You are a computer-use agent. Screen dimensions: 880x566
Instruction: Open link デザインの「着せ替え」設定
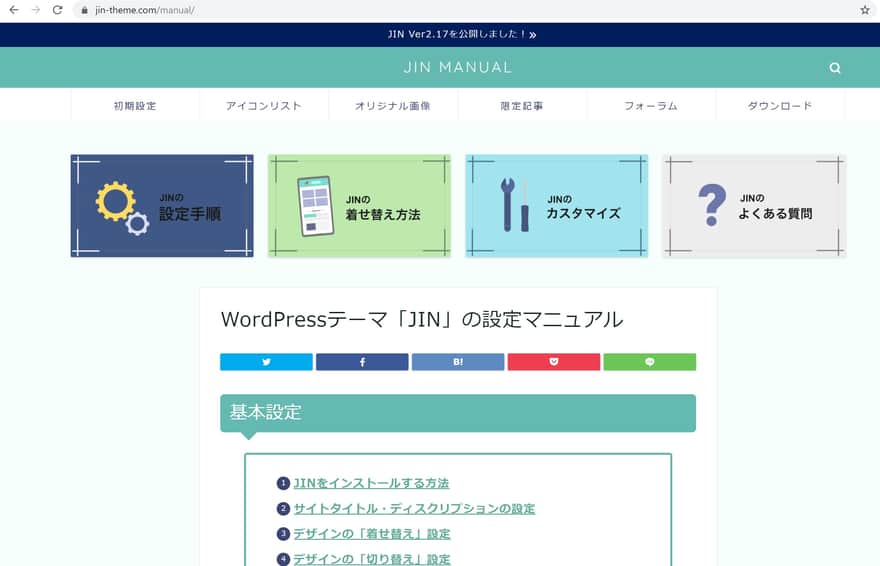[x=372, y=533]
